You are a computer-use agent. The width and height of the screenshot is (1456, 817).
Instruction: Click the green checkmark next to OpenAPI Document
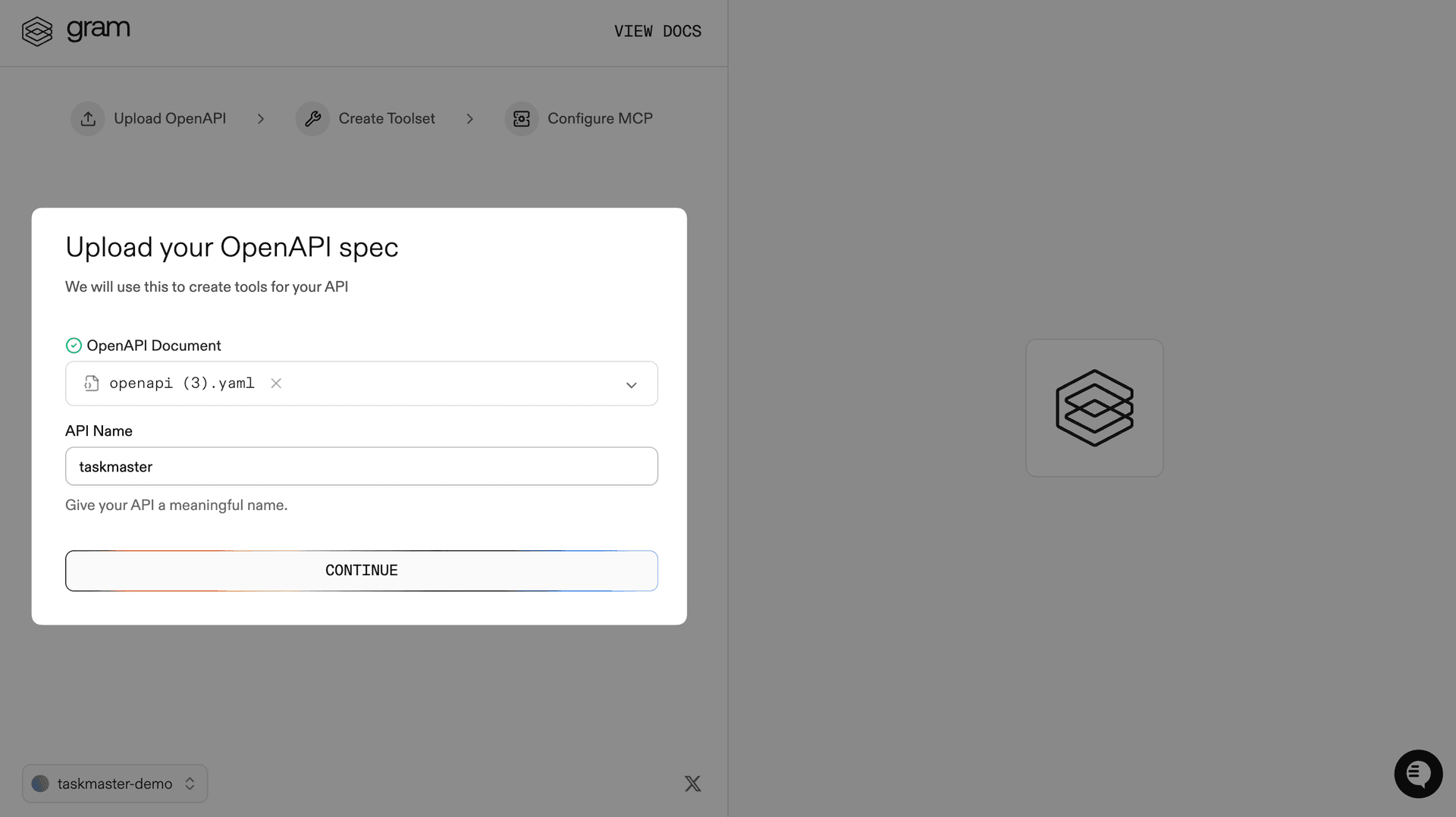point(74,345)
